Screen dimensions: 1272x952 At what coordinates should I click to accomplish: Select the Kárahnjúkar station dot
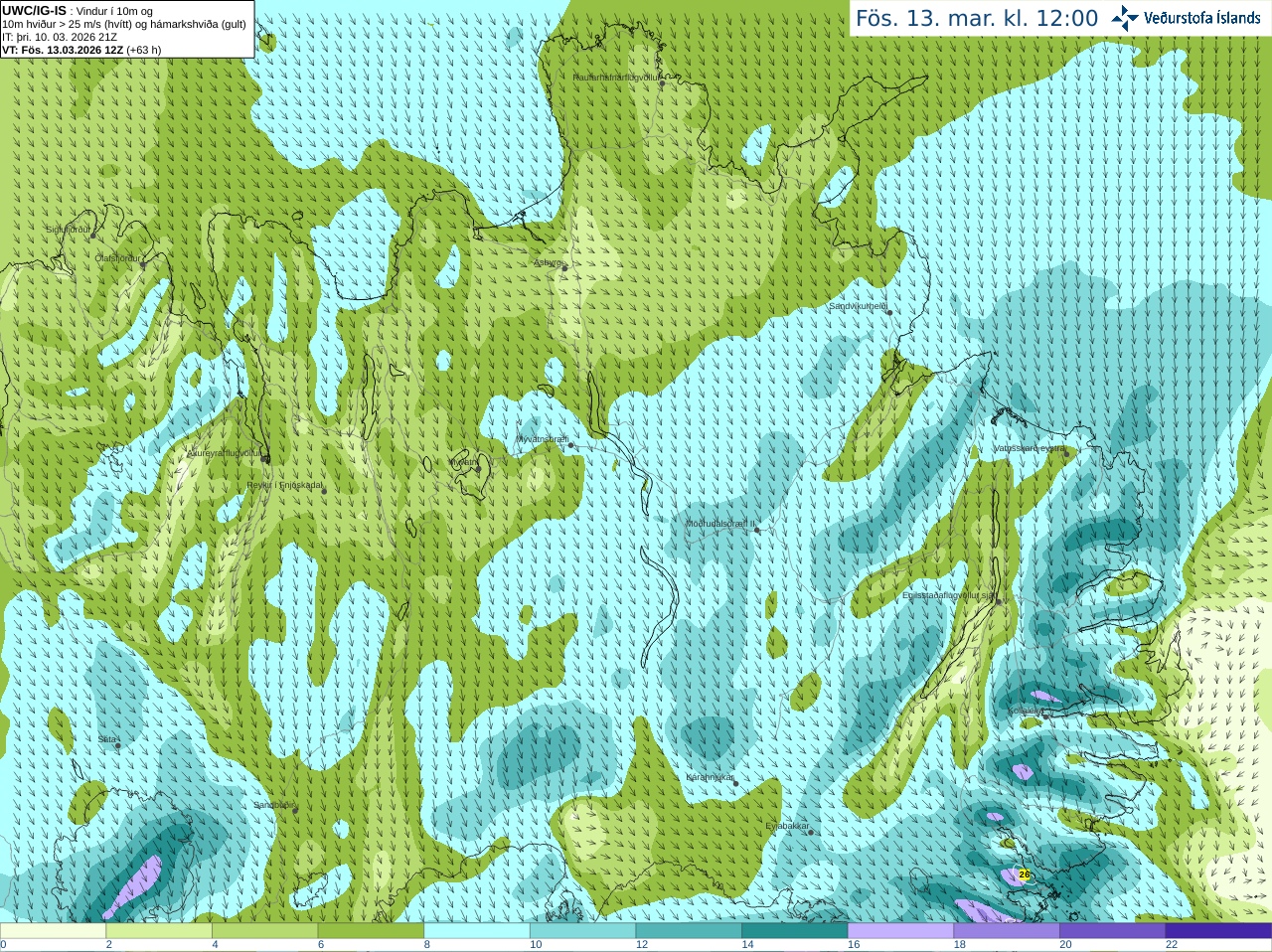tap(735, 783)
